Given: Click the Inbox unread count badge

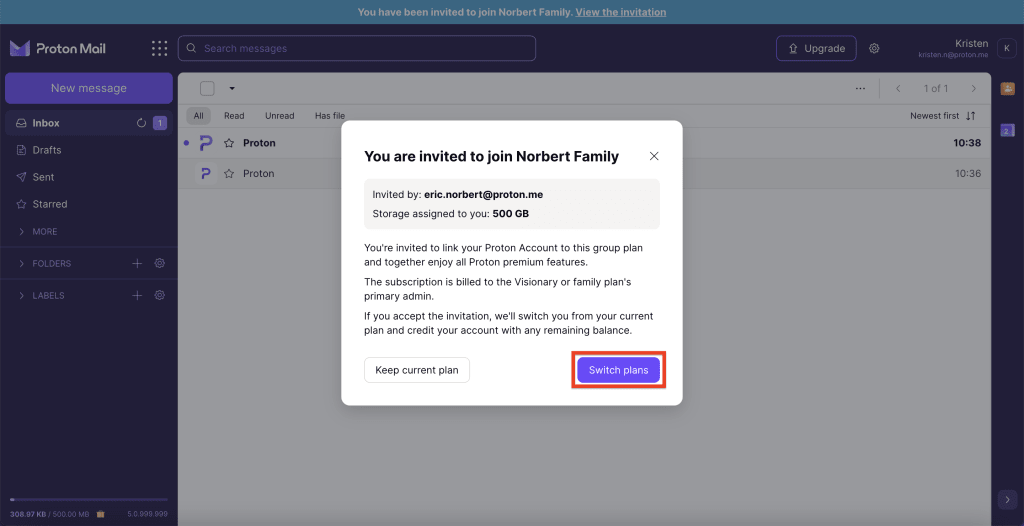Looking at the screenshot, I should [x=160, y=123].
